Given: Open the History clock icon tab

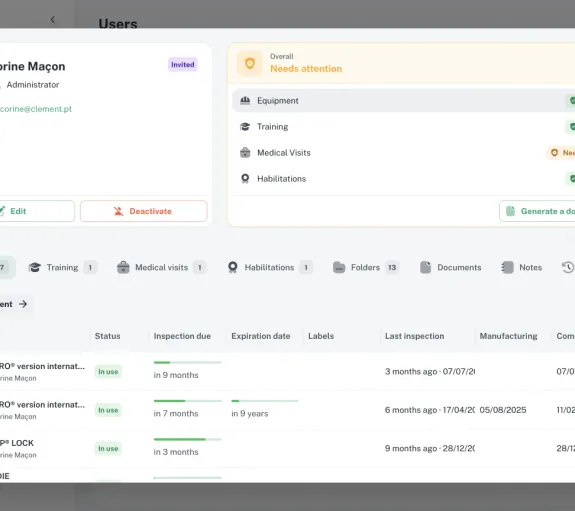Looking at the screenshot, I should coord(568,267).
